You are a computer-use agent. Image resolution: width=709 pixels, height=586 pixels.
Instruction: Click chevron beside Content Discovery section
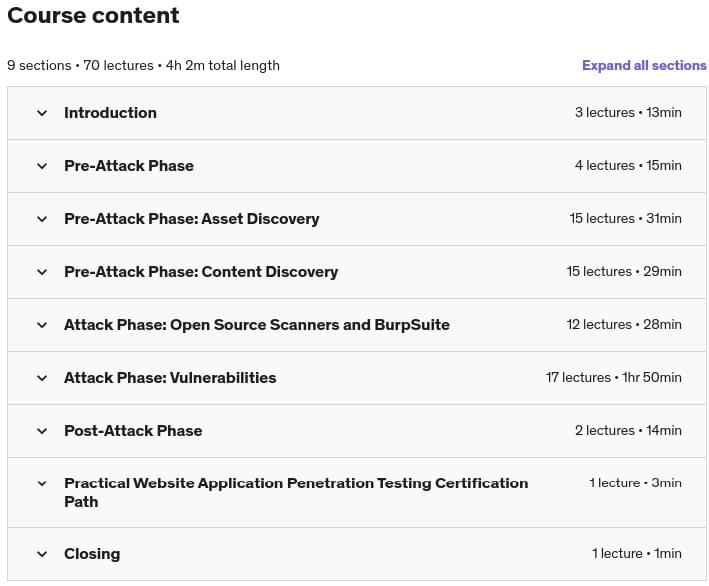click(42, 272)
